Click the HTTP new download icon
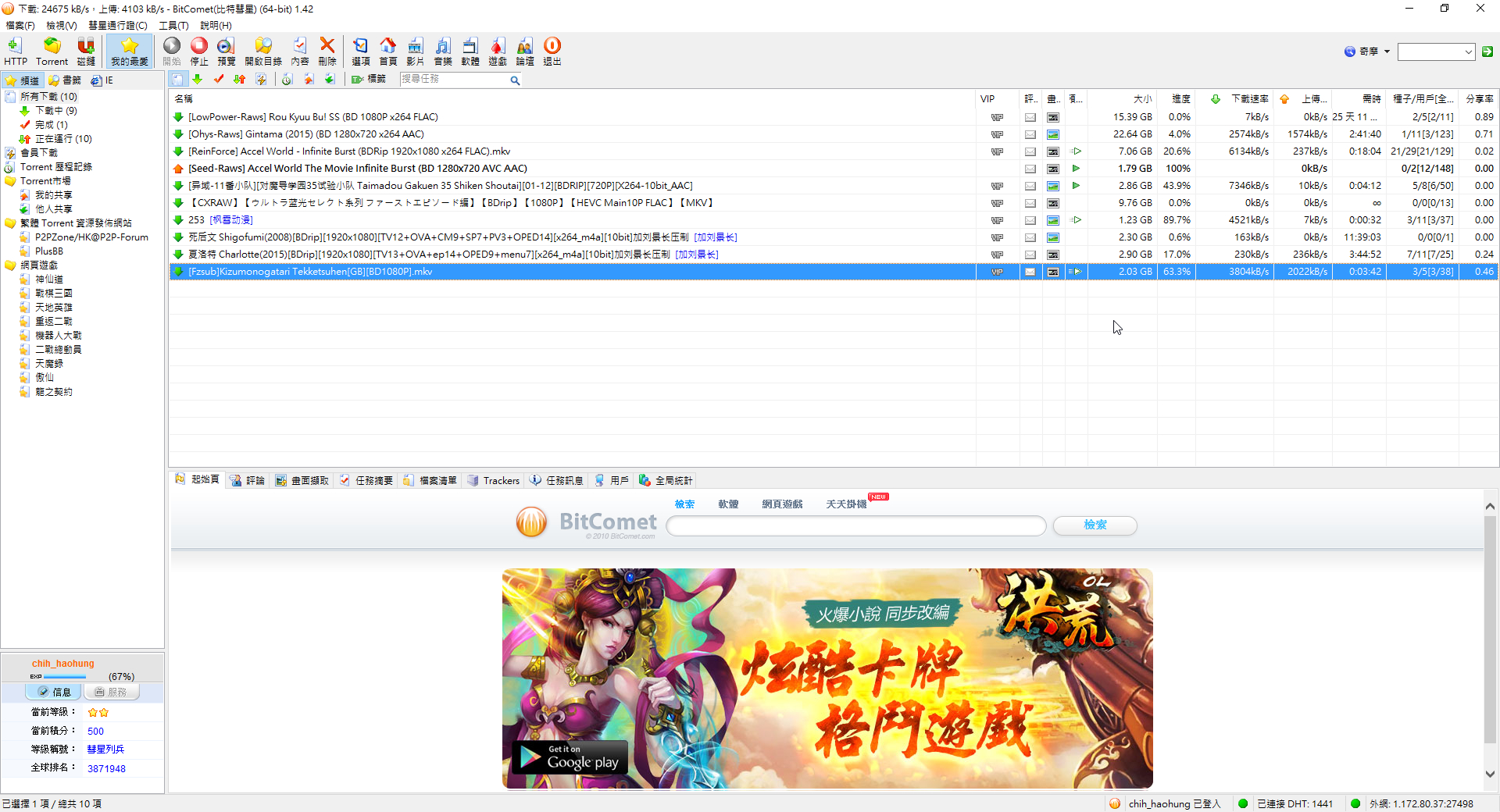Viewport: 1500px width, 812px height. [15, 52]
